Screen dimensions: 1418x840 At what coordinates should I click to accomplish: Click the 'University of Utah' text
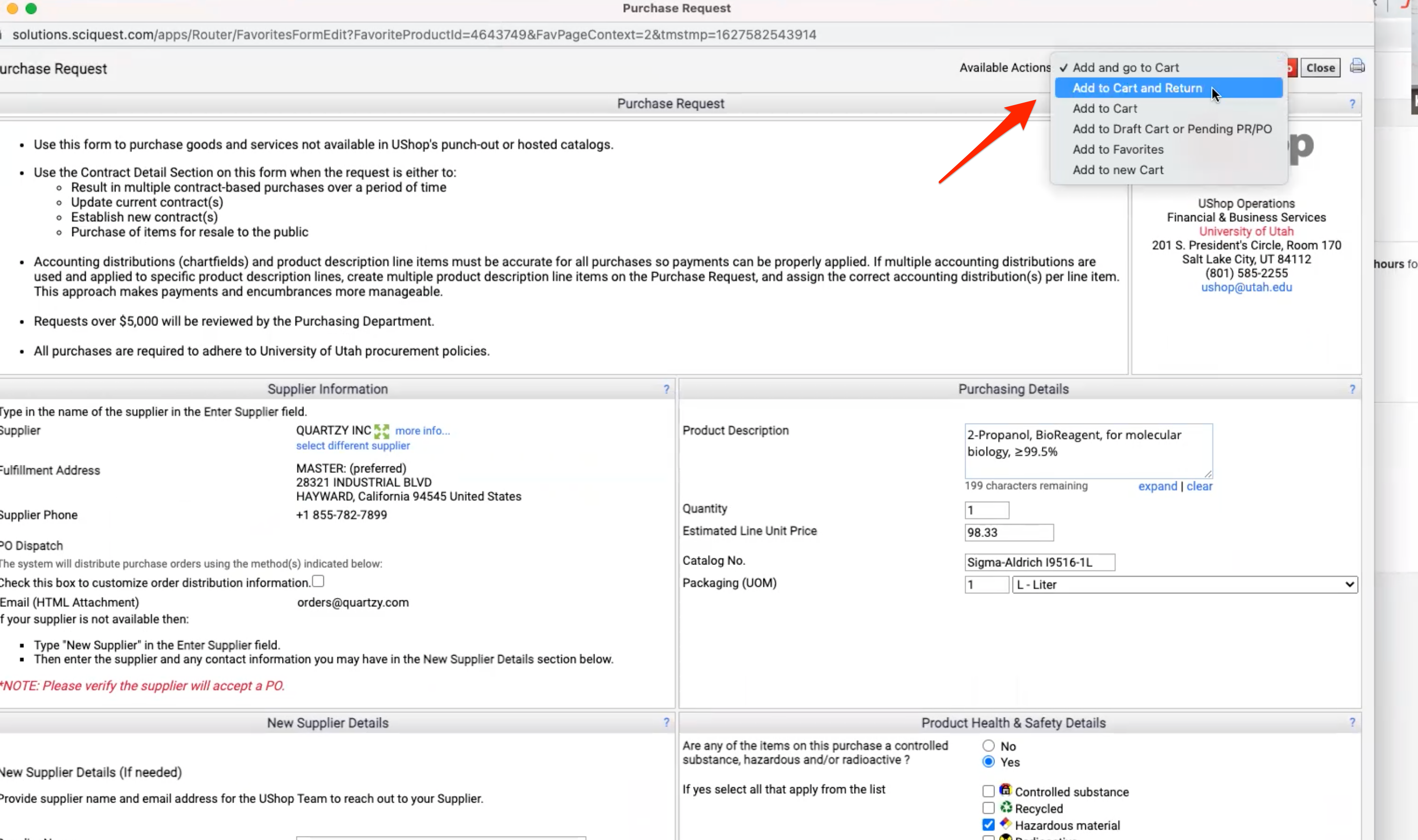(x=1246, y=232)
